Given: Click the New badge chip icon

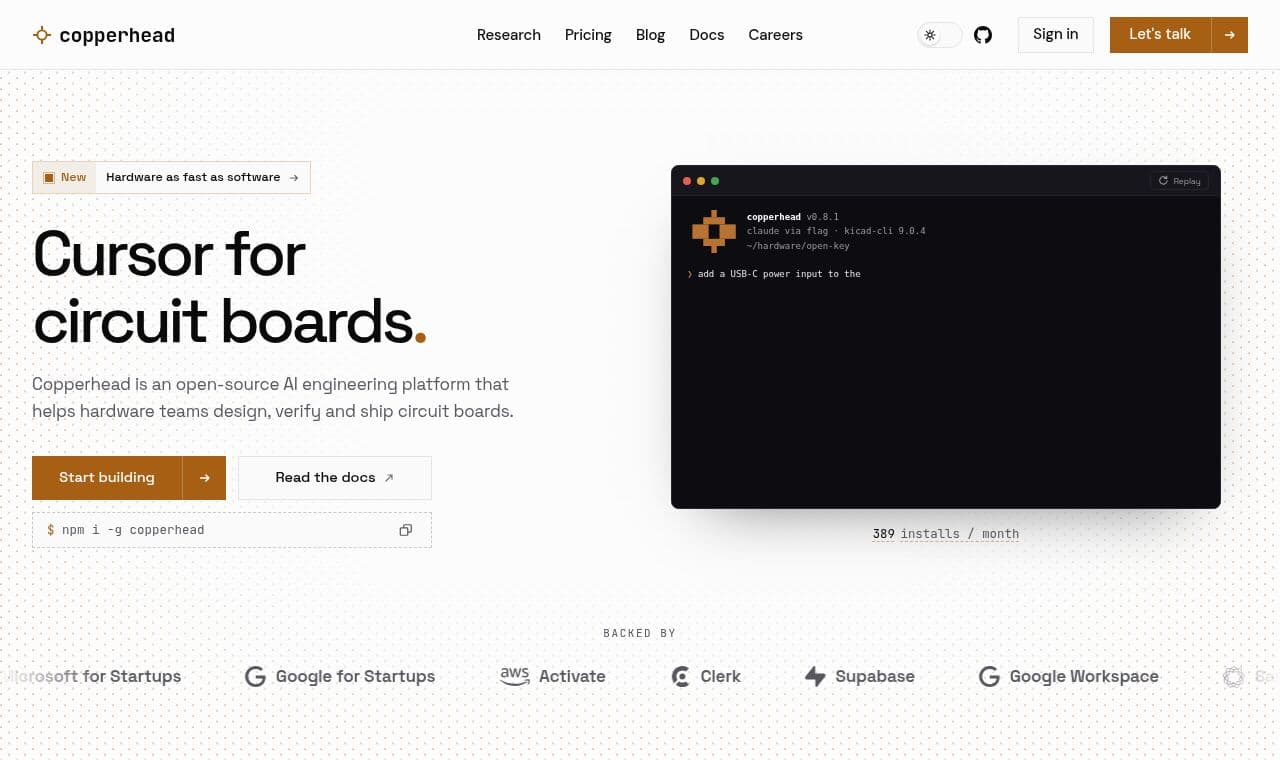Looking at the screenshot, I should coord(49,177).
